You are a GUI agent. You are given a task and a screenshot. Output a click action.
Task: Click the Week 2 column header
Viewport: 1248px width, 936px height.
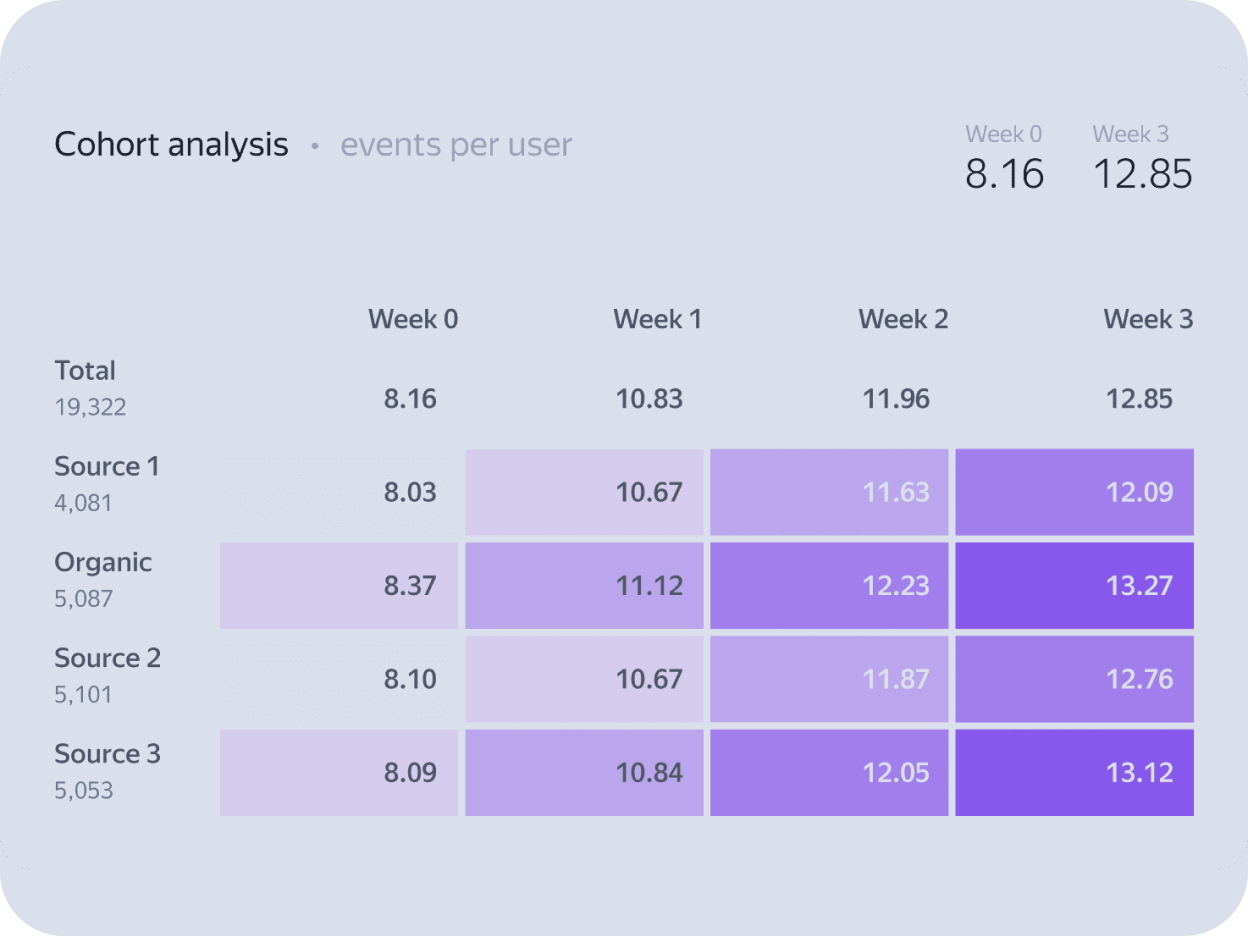[x=903, y=320]
